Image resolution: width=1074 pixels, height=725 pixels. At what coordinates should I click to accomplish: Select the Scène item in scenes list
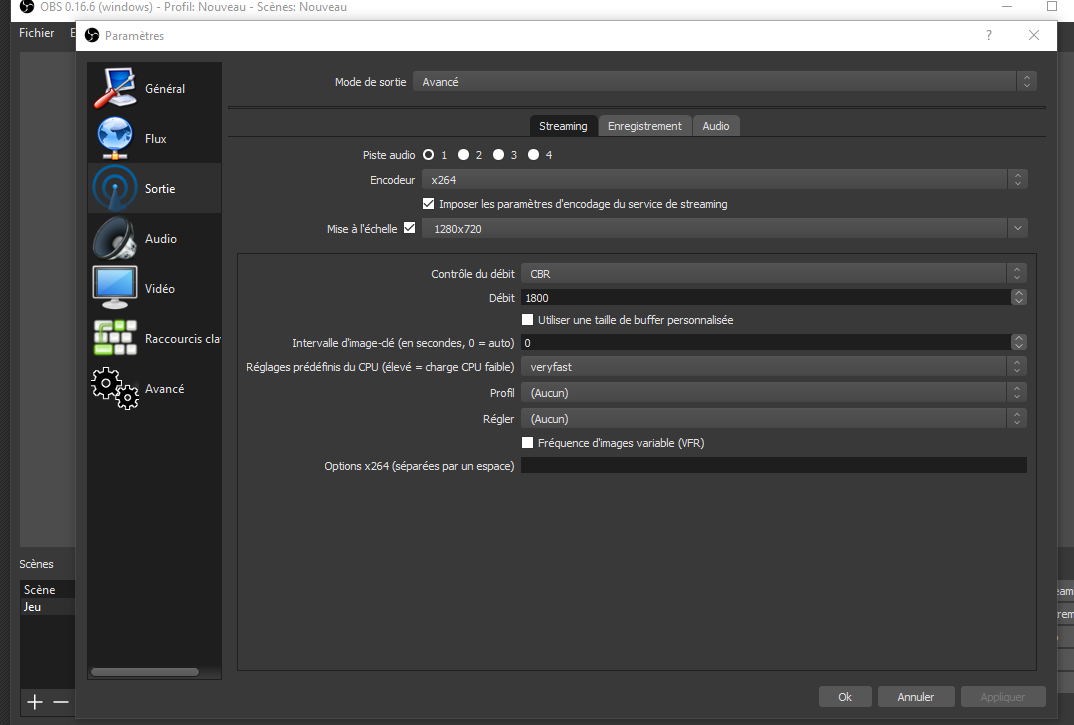(47, 589)
